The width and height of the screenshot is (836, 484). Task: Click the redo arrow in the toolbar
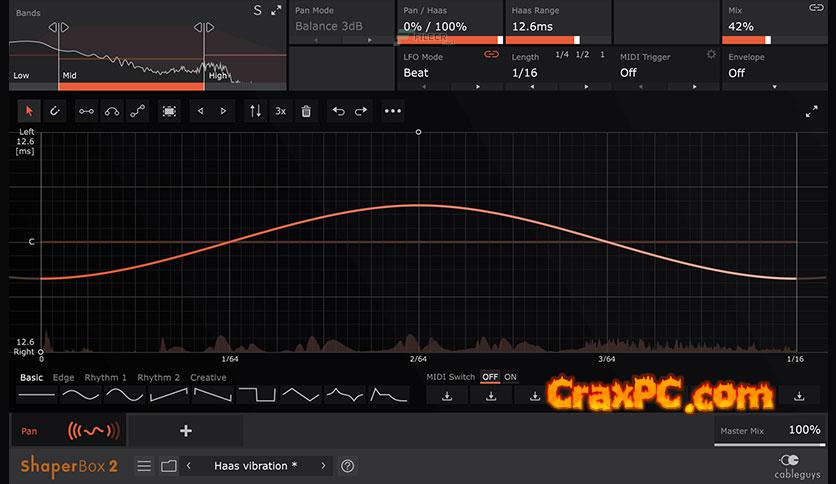(x=361, y=111)
